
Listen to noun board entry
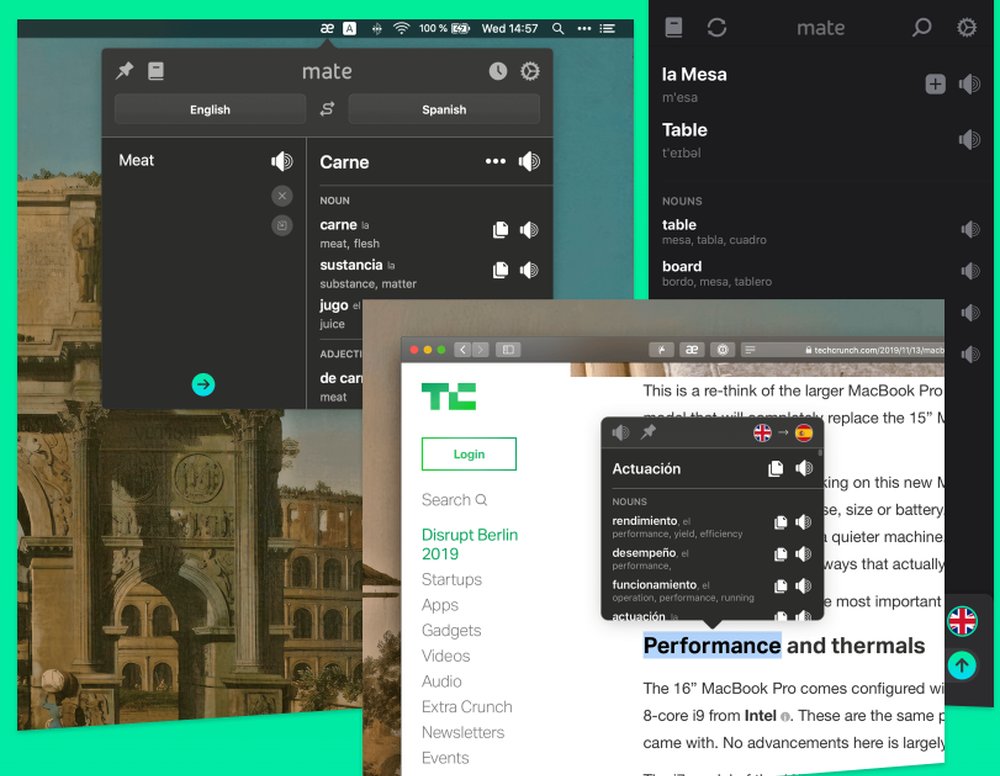[971, 271]
